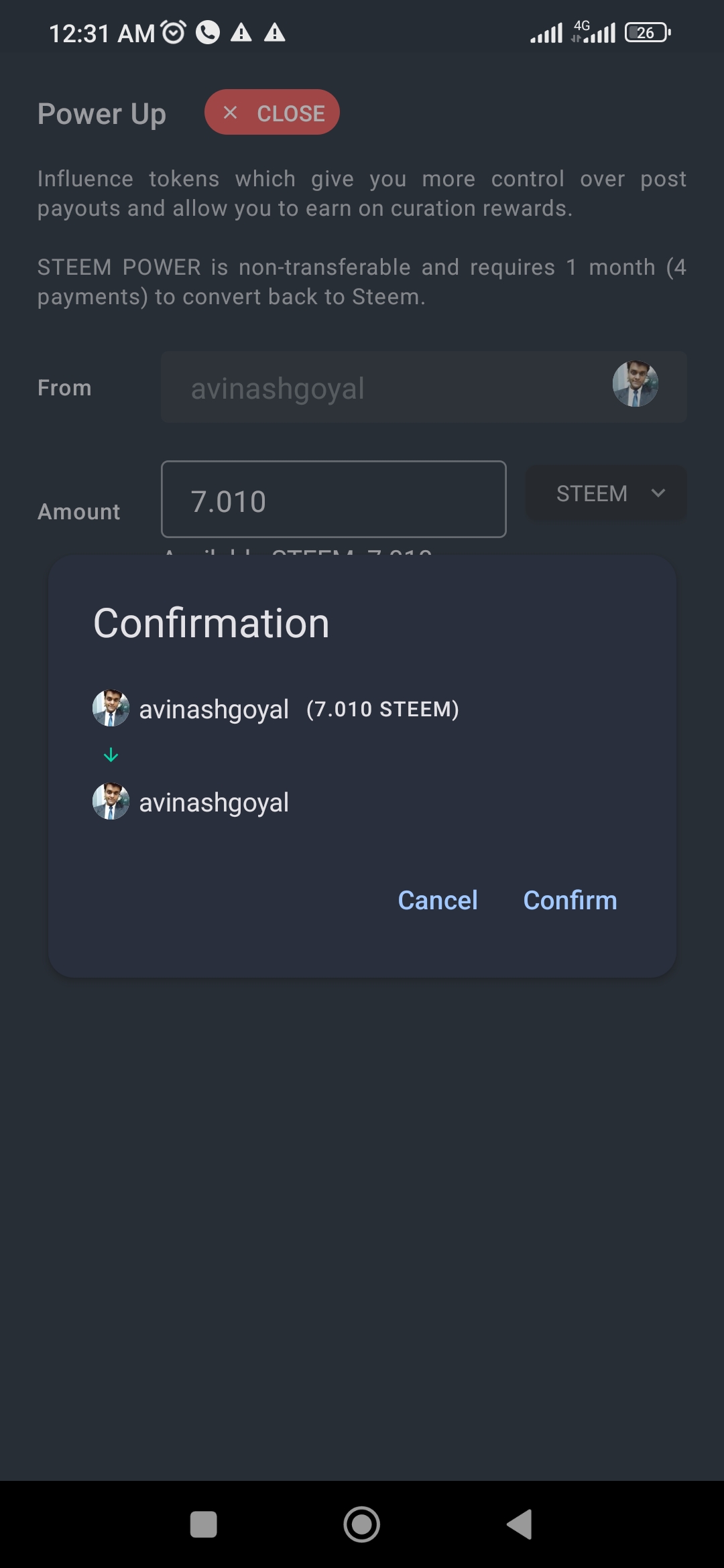Tap the alarm clock status icon

click(174, 32)
